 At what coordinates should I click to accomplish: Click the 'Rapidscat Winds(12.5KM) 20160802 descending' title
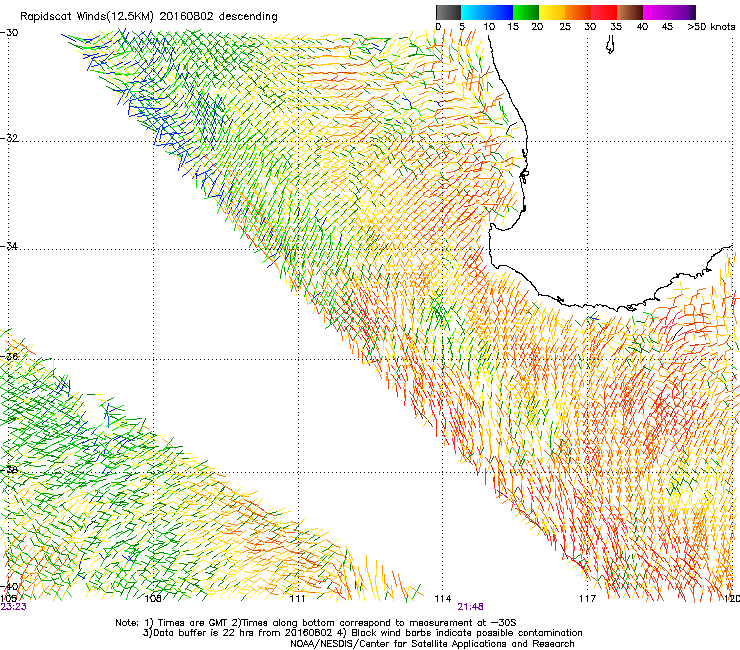pyautogui.click(x=149, y=17)
